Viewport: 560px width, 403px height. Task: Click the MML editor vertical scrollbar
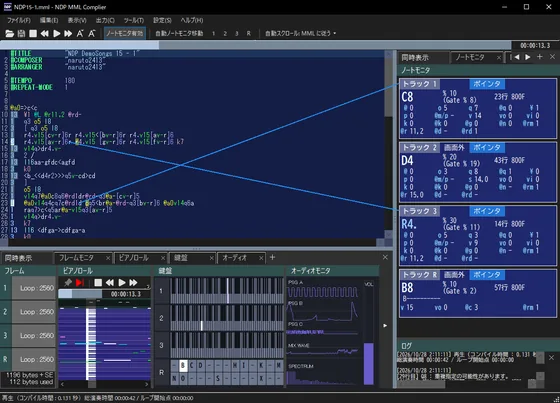389,143
